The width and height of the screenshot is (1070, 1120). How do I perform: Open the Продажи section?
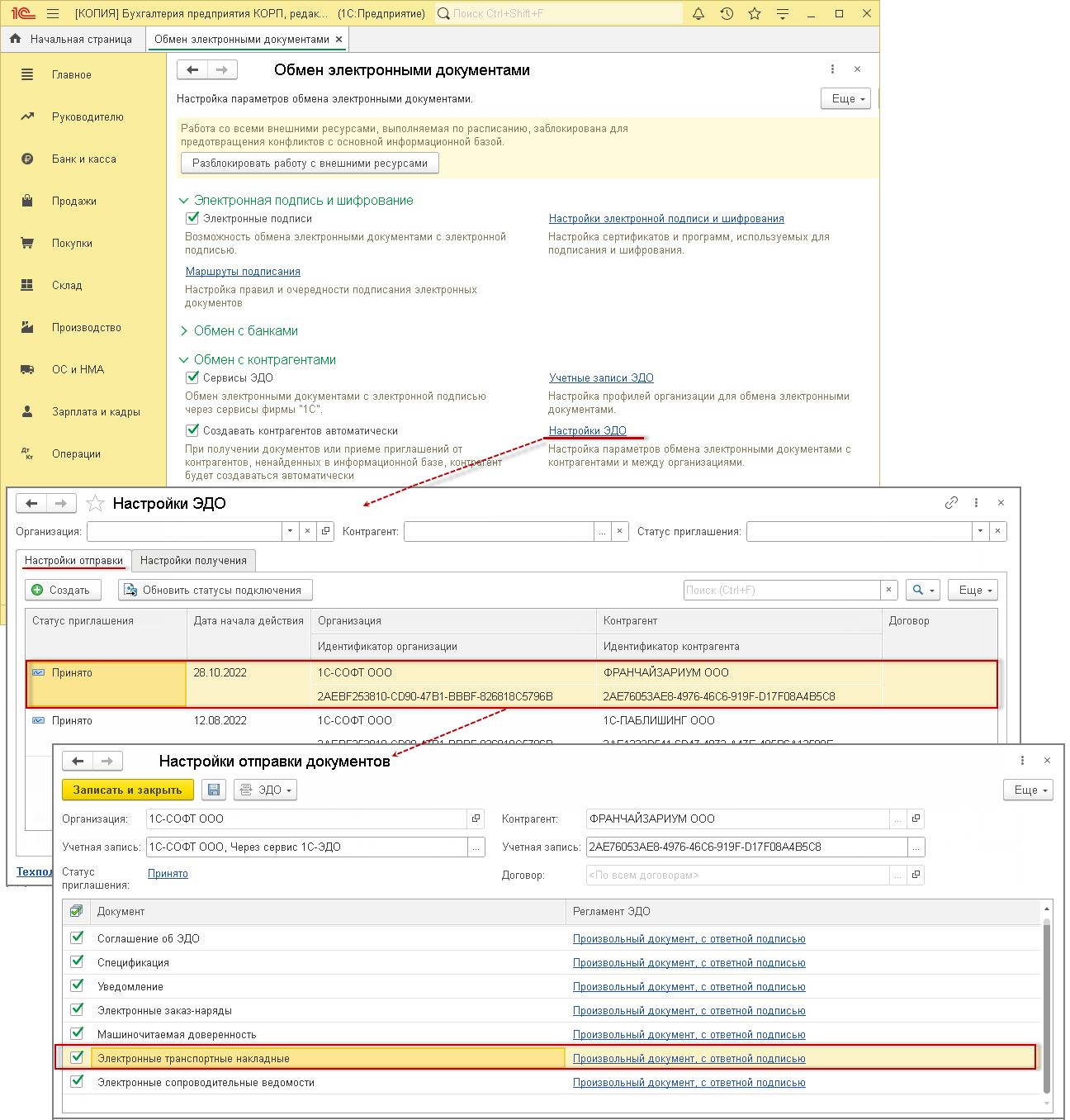[x=74, y=201]
